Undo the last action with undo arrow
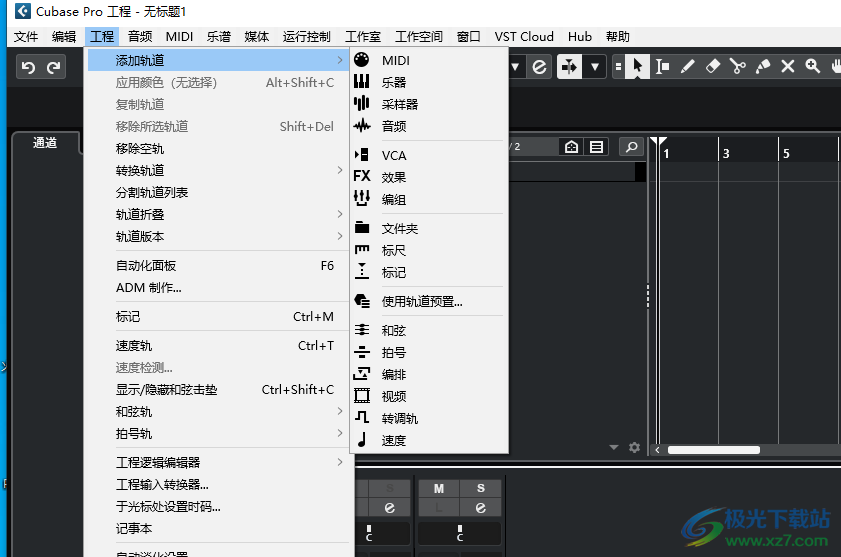Viewport: 841px width, 557px height. click(28, 67)
